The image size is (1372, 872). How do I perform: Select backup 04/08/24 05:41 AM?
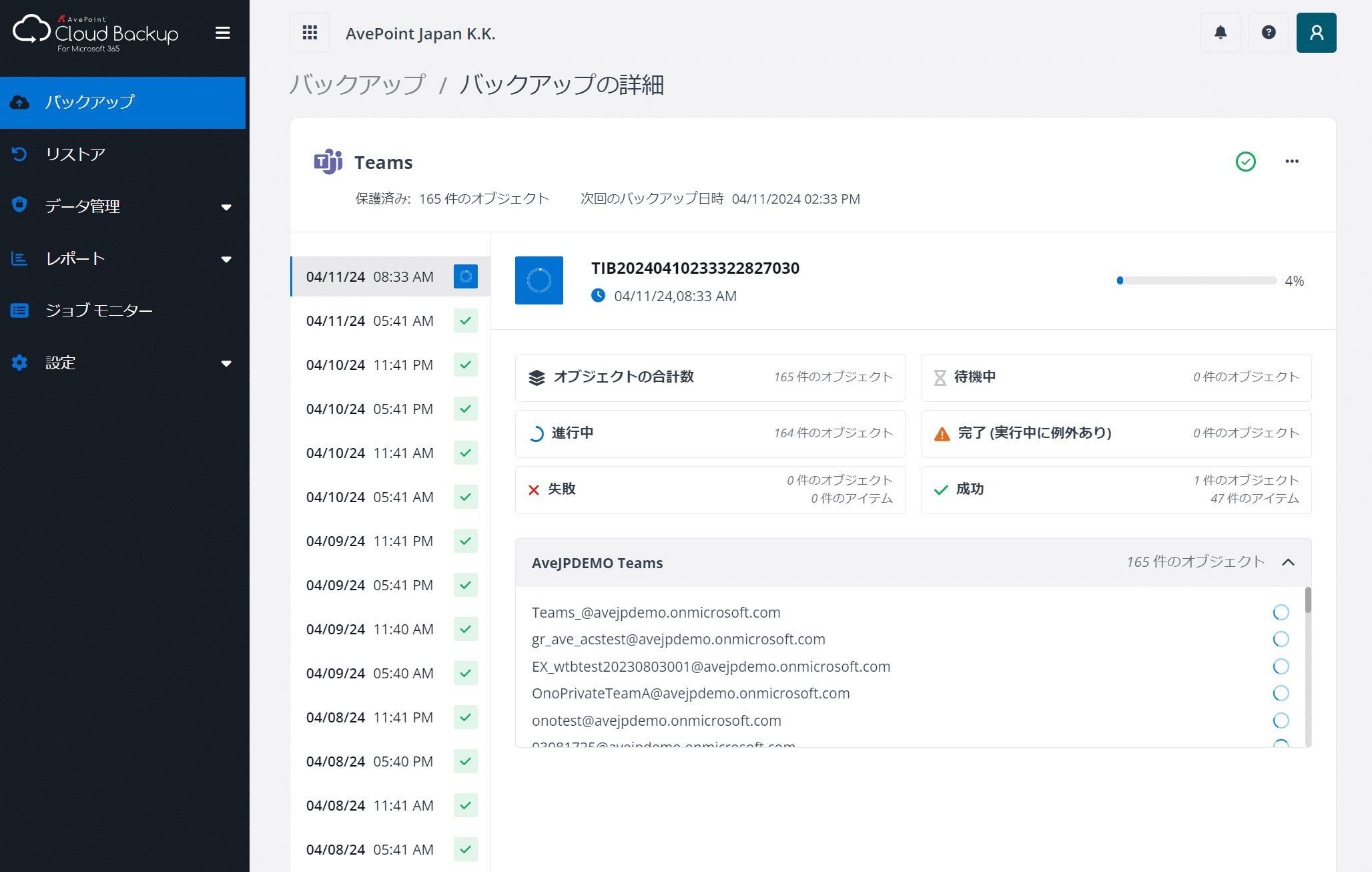(x=390, y=849)
